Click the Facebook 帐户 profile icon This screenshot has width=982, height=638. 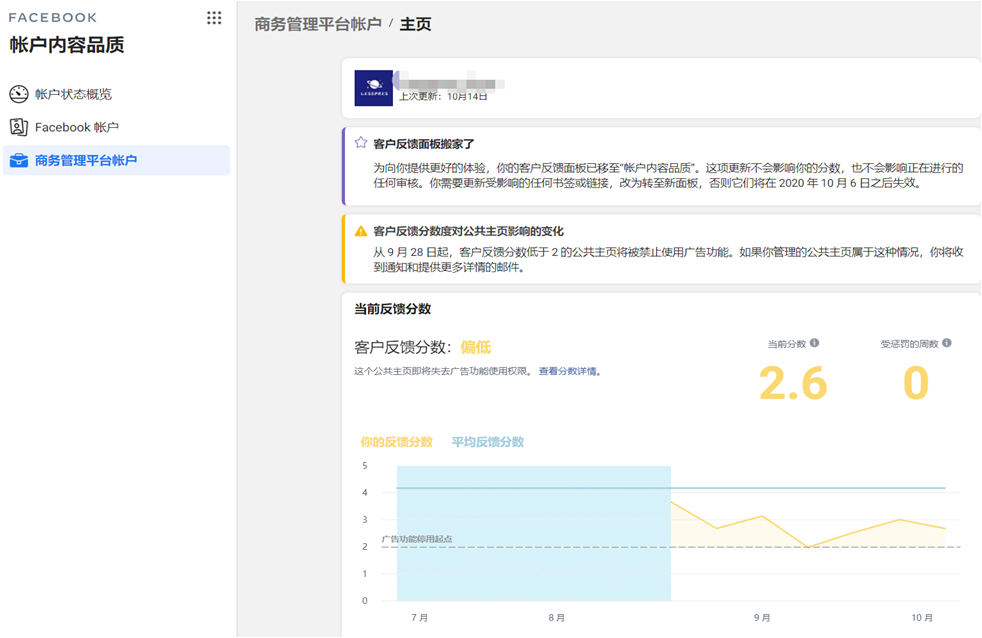click(x=19, y=127)
